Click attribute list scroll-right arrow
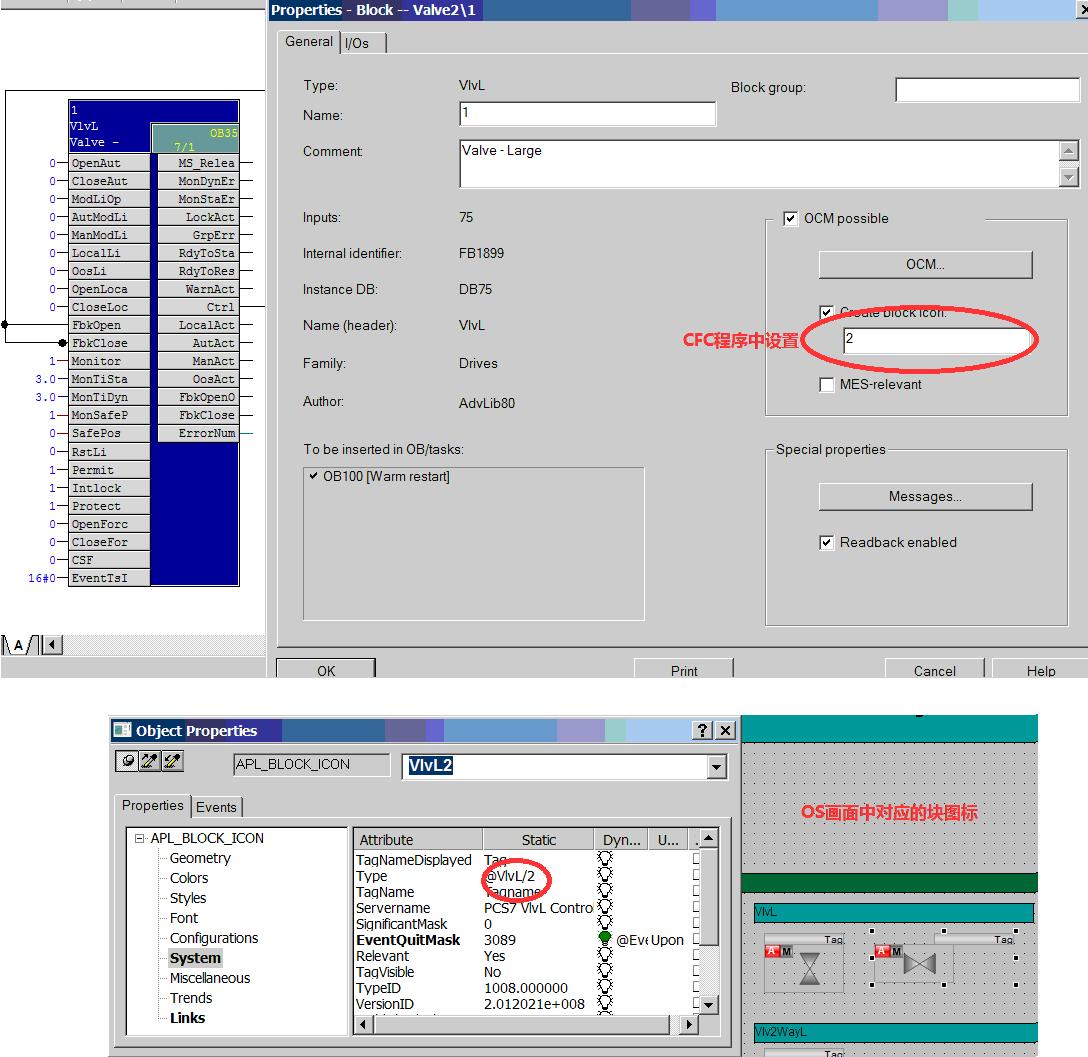Screen dimensions: 1088x1057 [x=688, y=1024]
